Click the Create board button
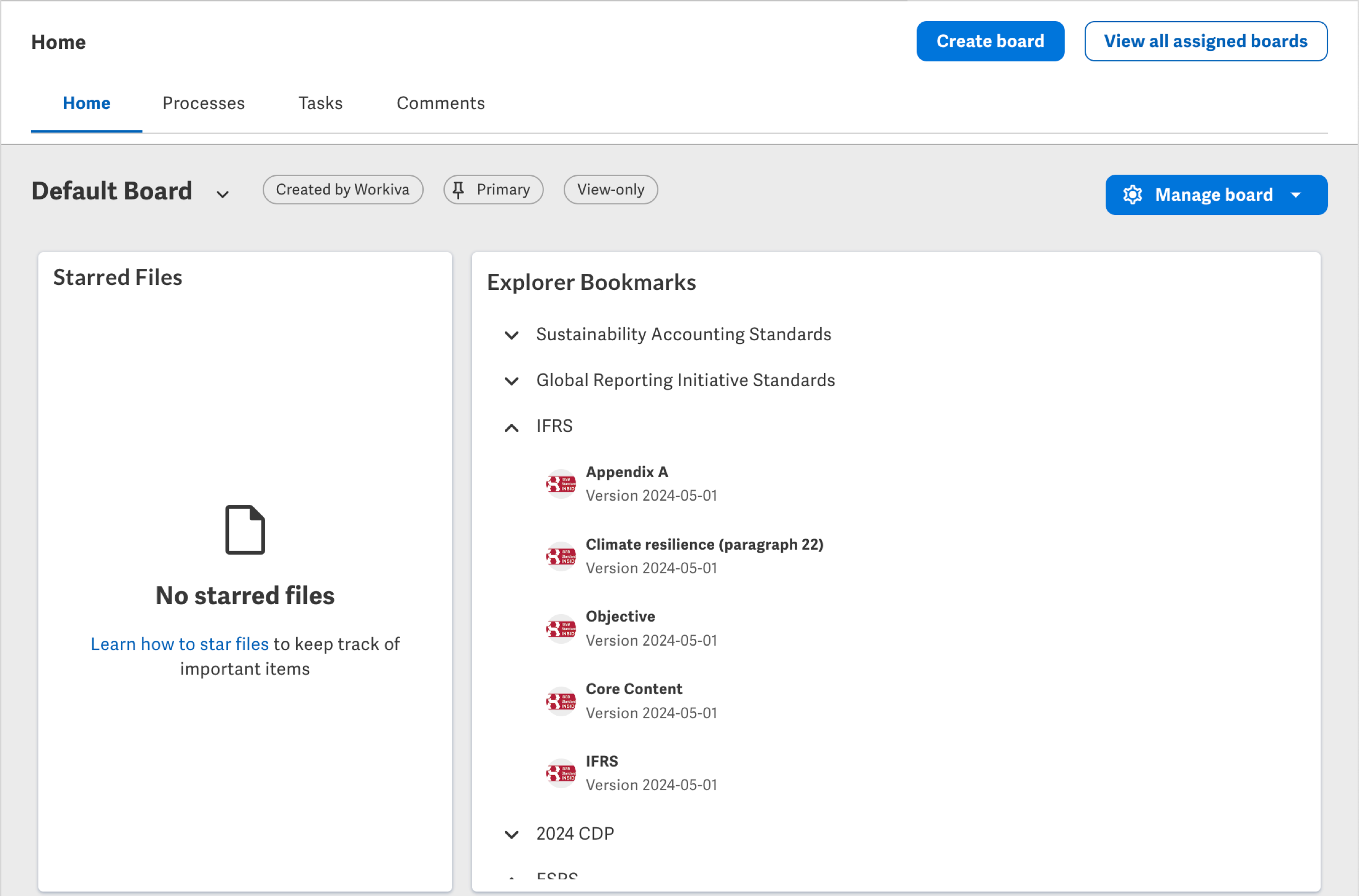 point(990,41)
